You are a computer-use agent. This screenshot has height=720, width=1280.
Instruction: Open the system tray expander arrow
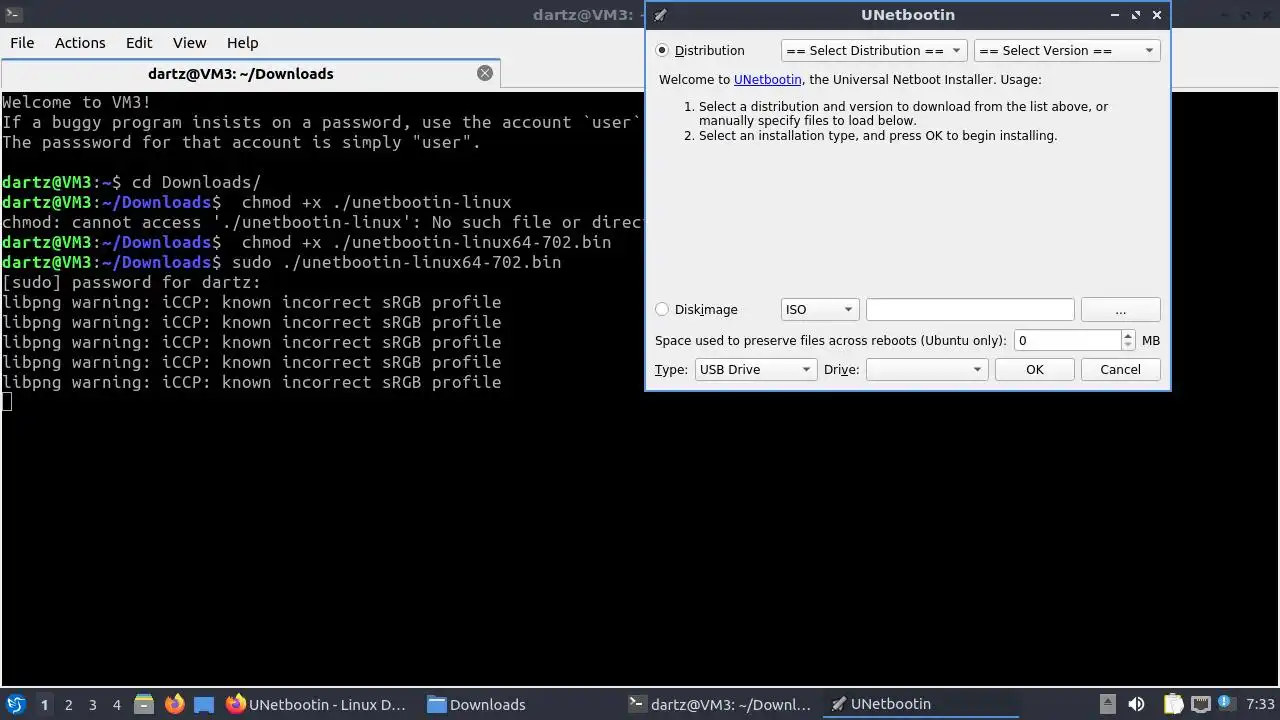[1107, 704]
